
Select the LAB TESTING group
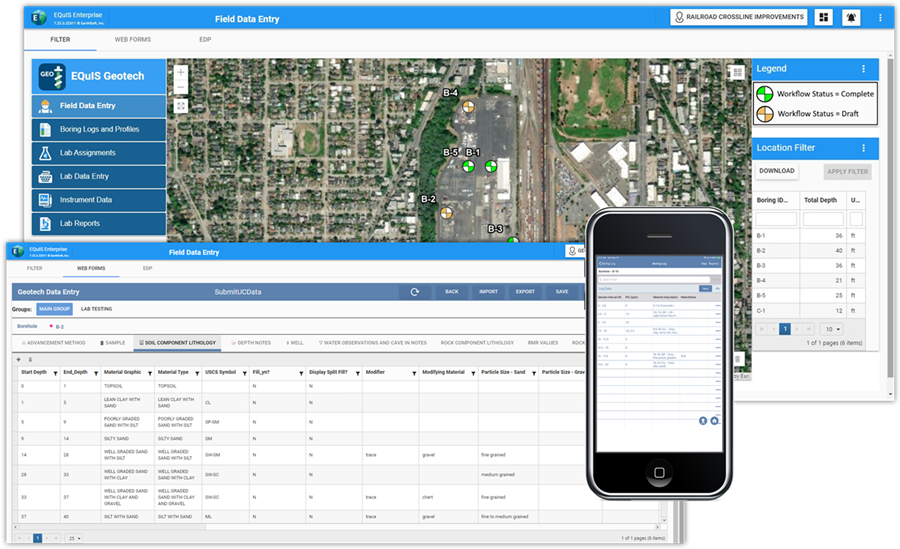pyautogui.click(x=96, y=309)
